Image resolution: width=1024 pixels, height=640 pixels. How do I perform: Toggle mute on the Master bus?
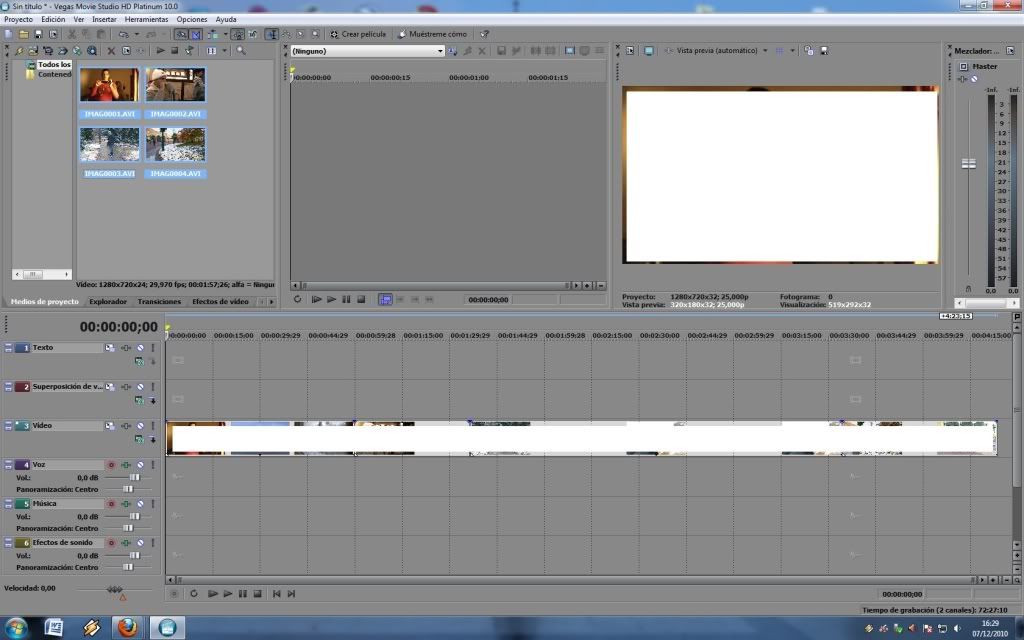pyautogui.click(x=974, y=78)
